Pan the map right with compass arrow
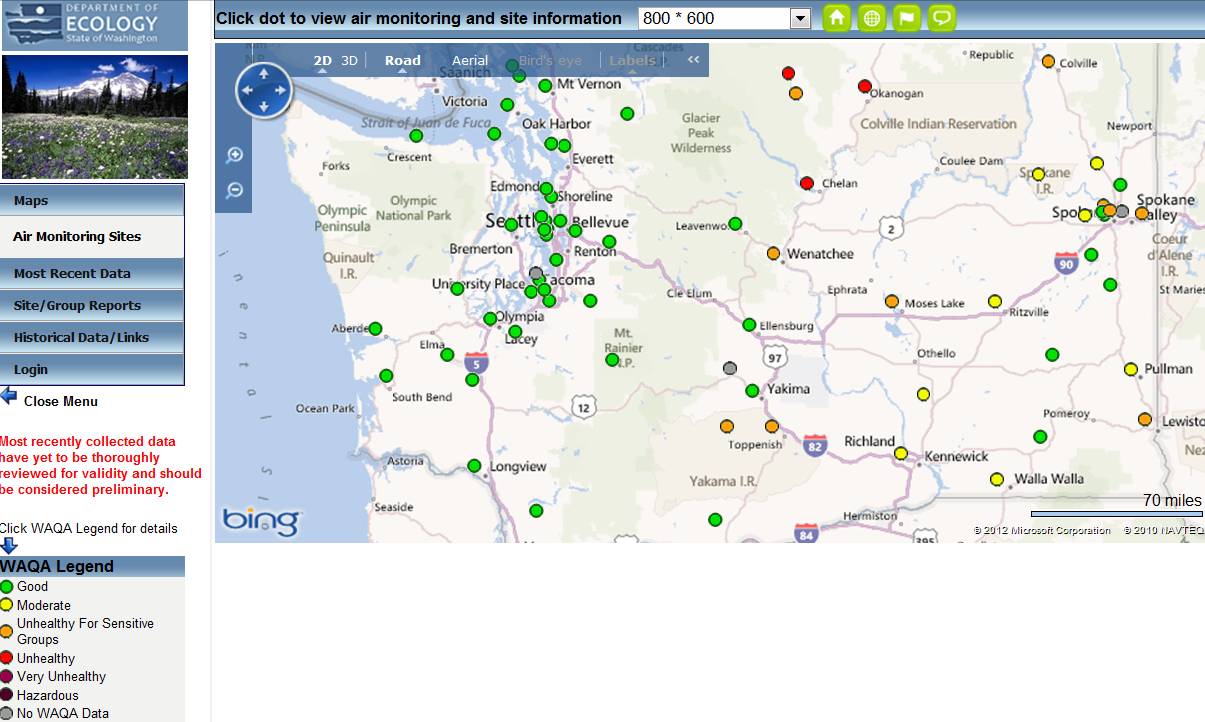 (281, 91)
